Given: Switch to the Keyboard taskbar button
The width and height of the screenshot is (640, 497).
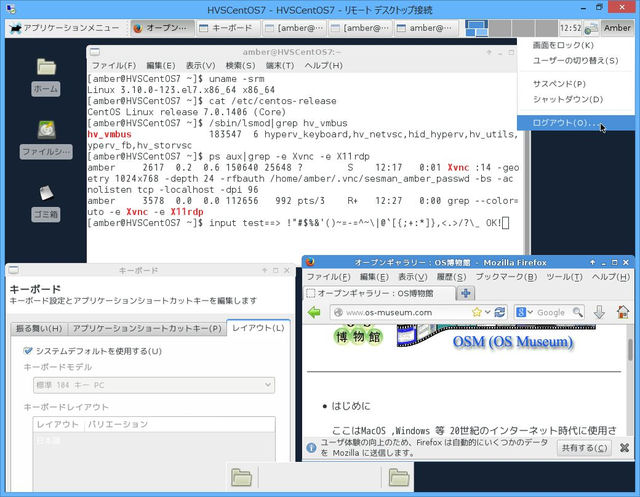Looking at the screenshot, I should [x=228, y=28].
